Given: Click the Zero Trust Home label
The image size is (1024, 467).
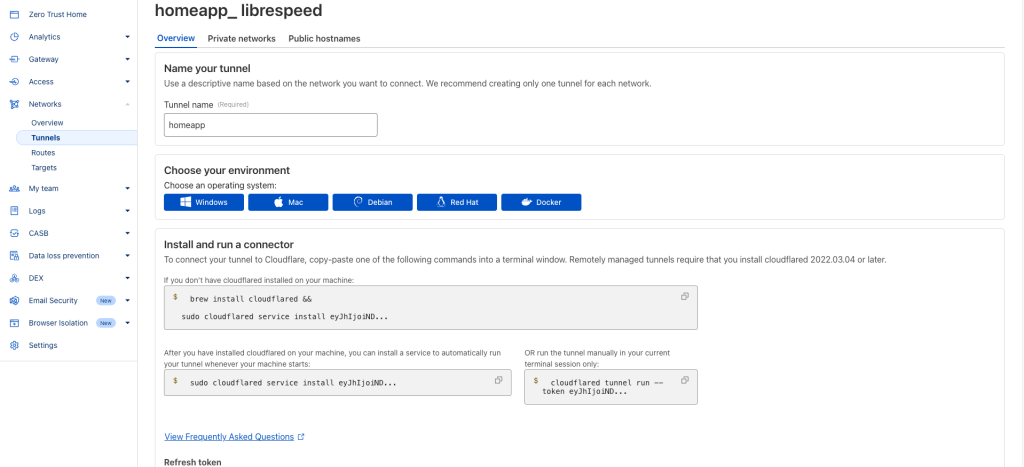Looking at the screenshot, I should pos(57,14).
